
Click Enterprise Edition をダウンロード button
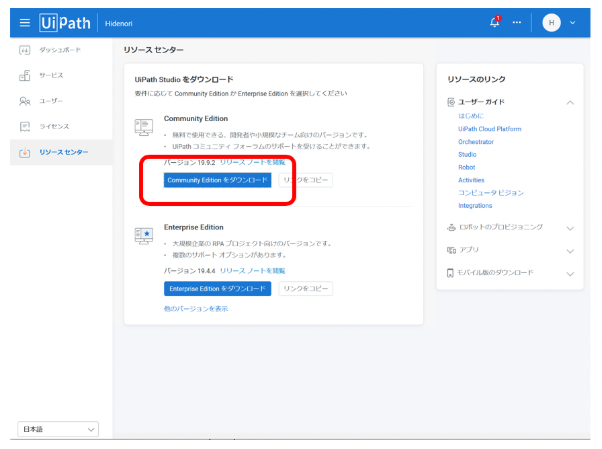click(217, 288)
